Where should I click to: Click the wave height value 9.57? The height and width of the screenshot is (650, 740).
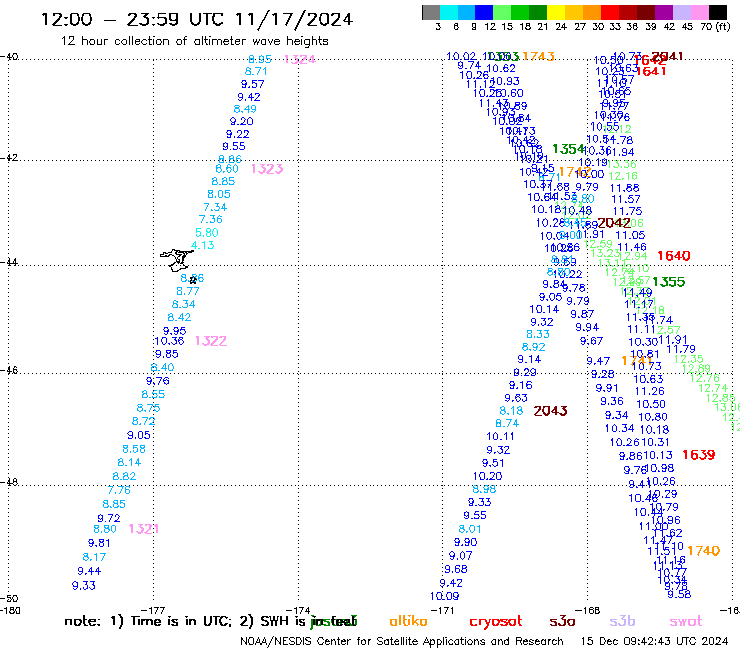click(x=252, y=84)
